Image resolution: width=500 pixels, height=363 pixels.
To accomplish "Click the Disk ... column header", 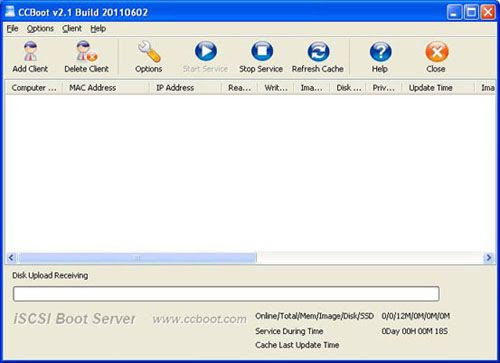I will pos(348,88).
